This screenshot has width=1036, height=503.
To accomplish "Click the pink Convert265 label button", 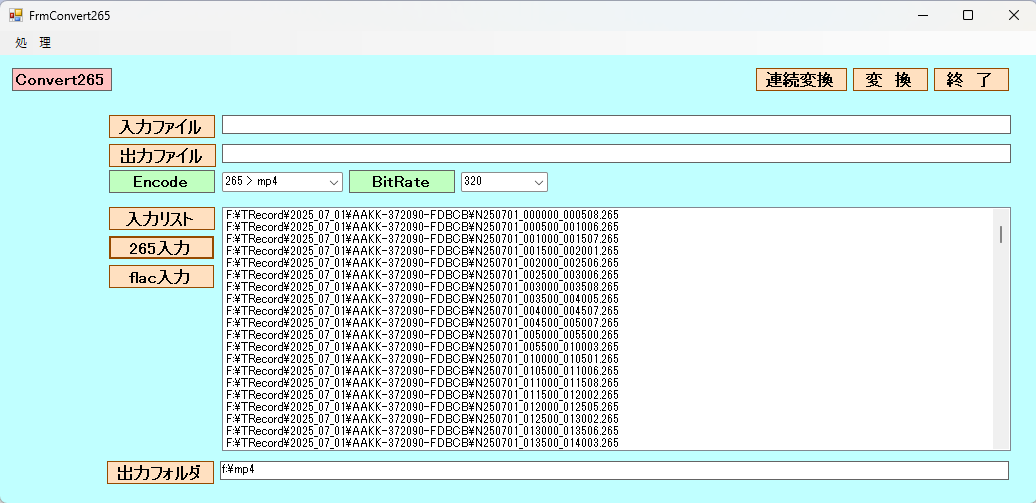I will (61, 80).
